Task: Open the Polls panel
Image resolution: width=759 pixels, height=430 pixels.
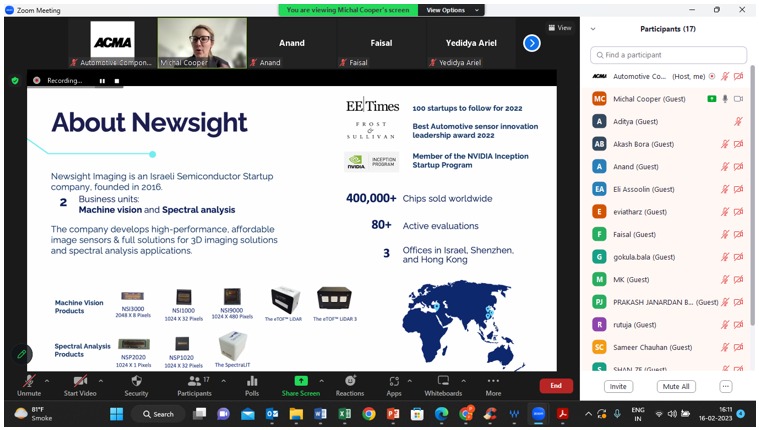Action: (x=251, y=381)
